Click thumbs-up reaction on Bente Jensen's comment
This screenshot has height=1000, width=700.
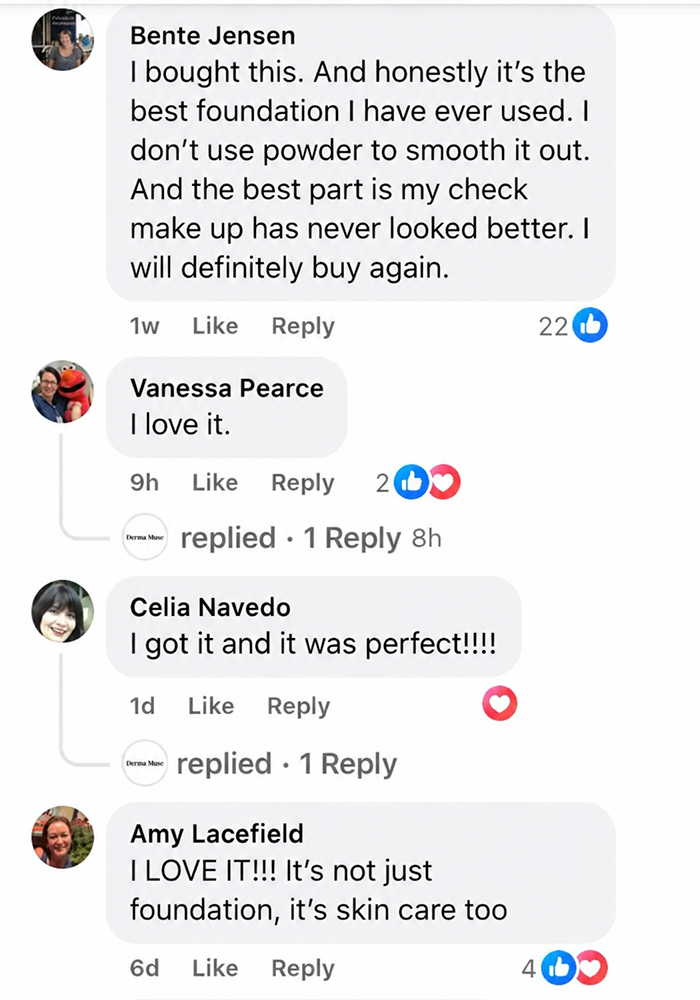(590, 325)
